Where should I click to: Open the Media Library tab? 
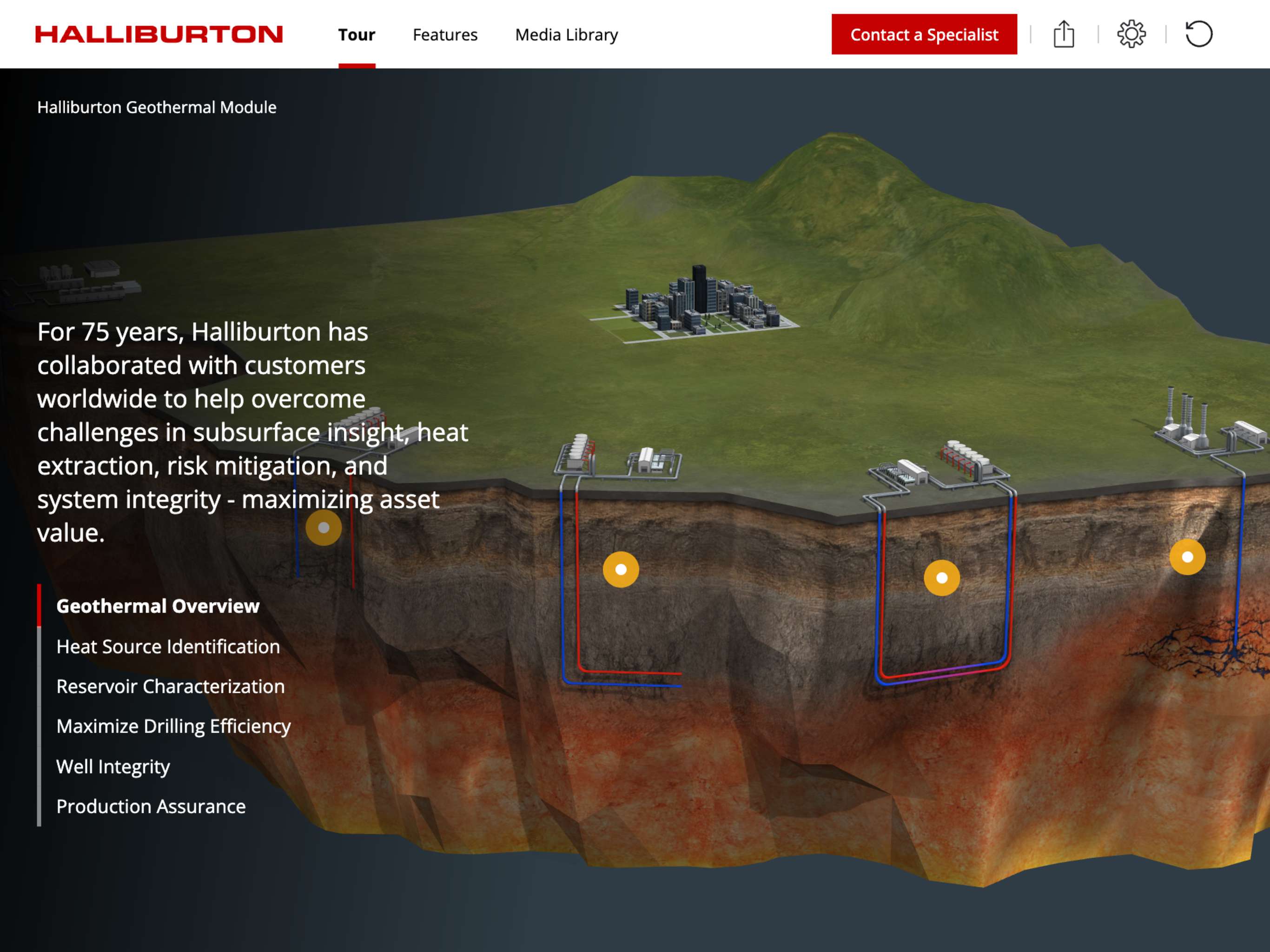click(566, 35)
